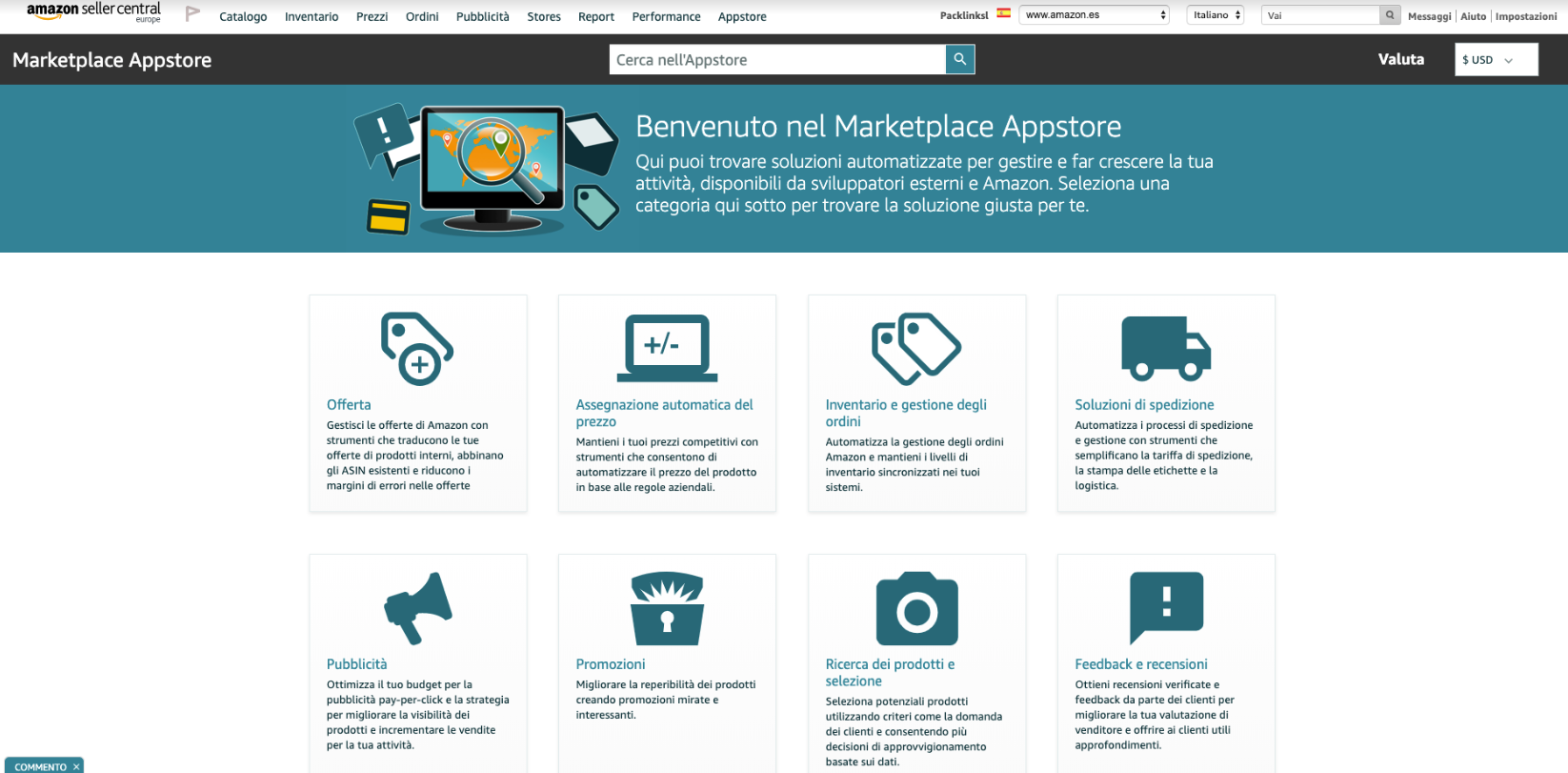Click the Offerta tag-plus icon
Screen dimensions: 1568x773
417,349
